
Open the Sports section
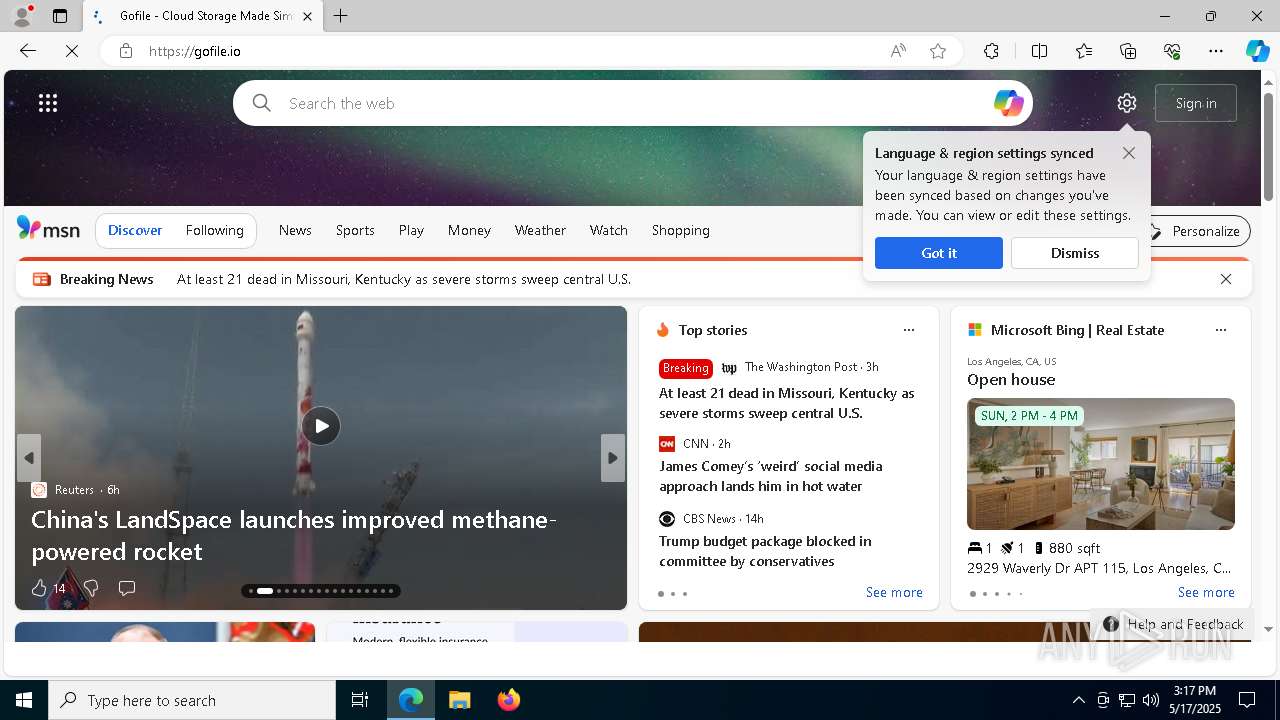click(355, 230)
